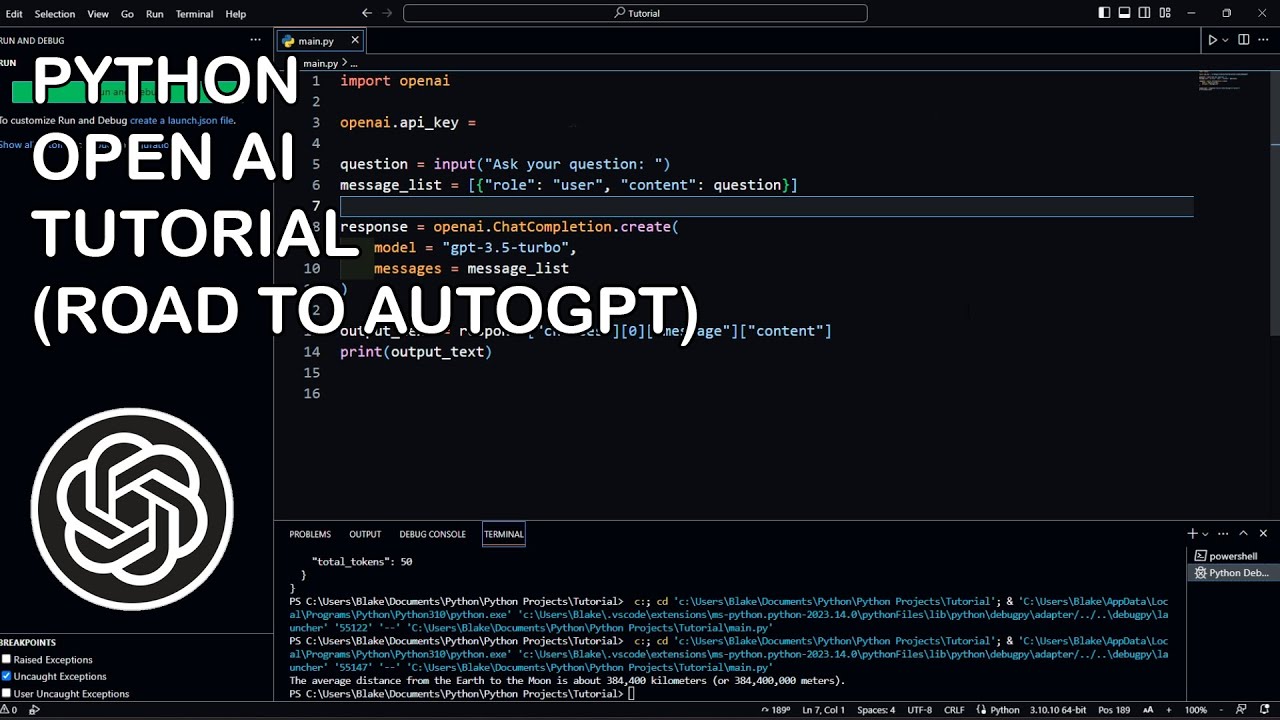Open terminal panel ellipsis actions
Screen dimensions: 1280x720
click(x=1223, y=534)
